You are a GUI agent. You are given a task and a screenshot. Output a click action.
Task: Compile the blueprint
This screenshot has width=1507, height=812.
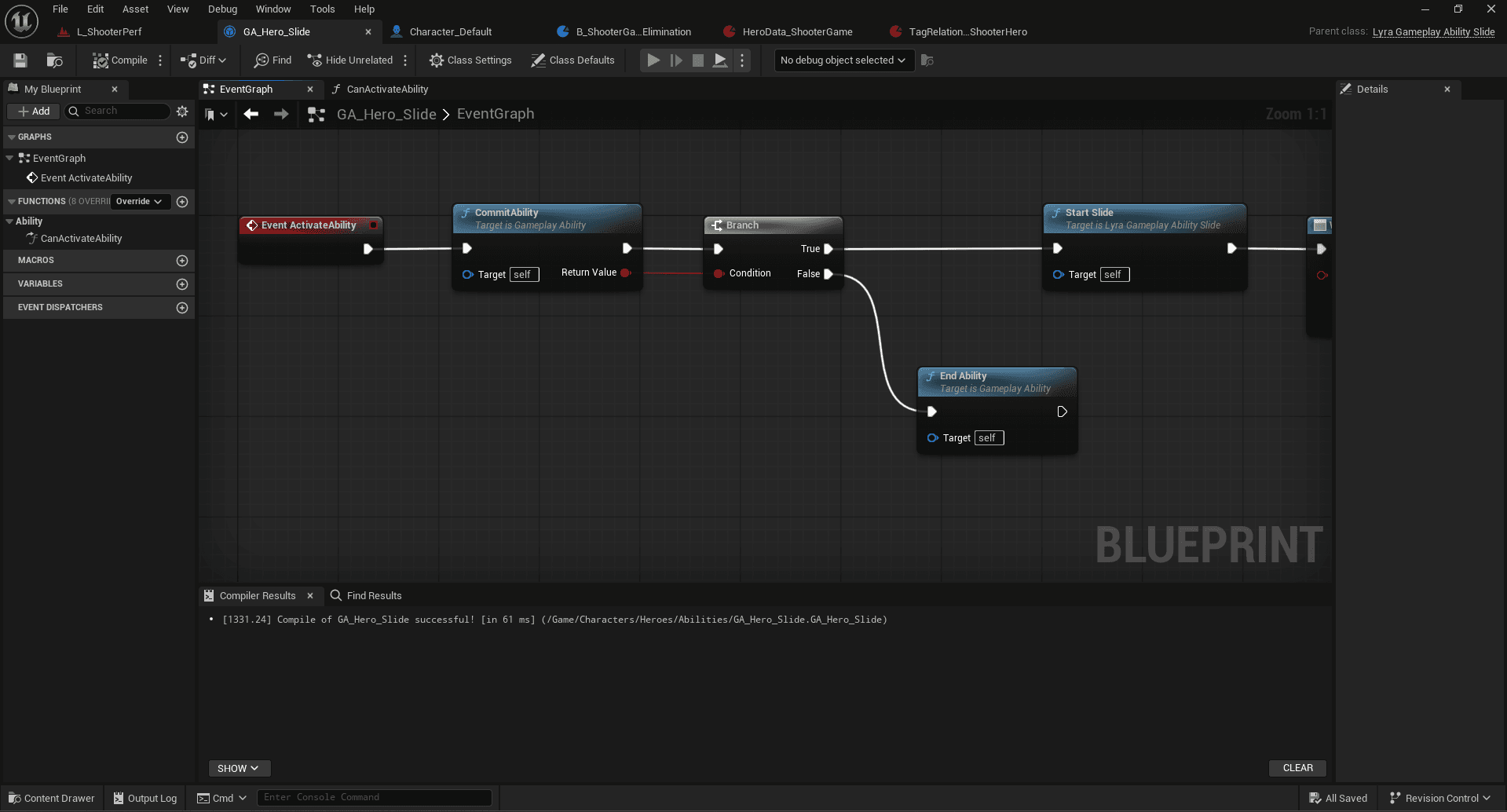coord(120,60)
